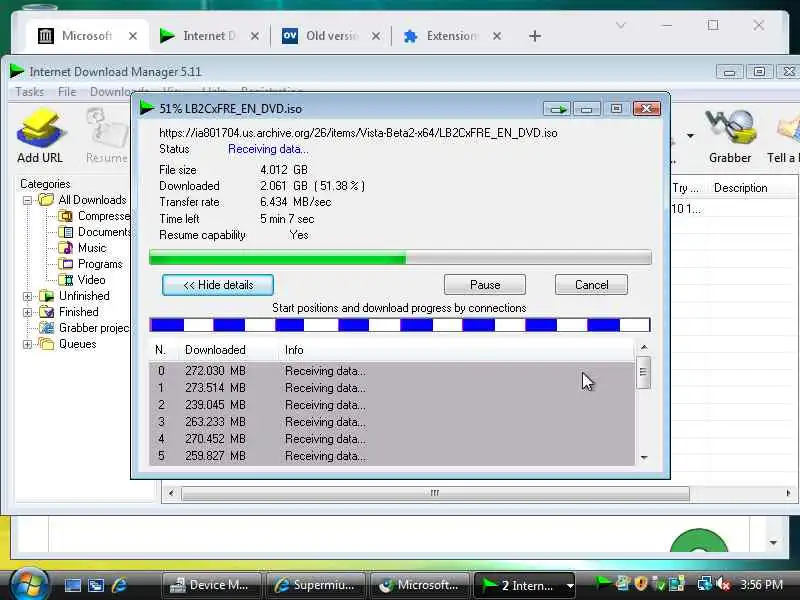This screenshot has width=800, height=600.
Task: Click the main window horizontal scrollbar
Action: [435, 493]
